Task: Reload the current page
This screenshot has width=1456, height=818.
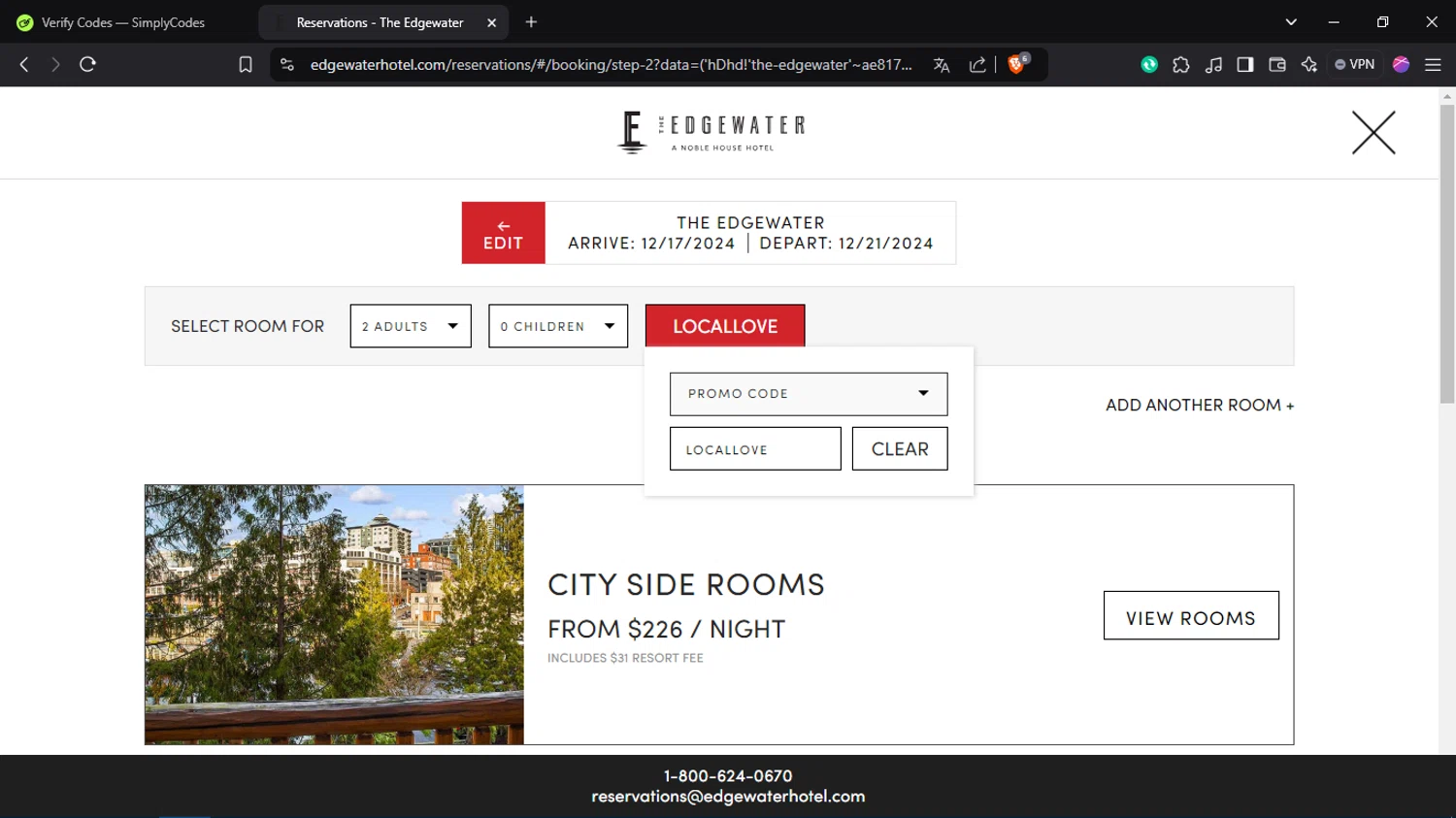Action: click(87, 65)
